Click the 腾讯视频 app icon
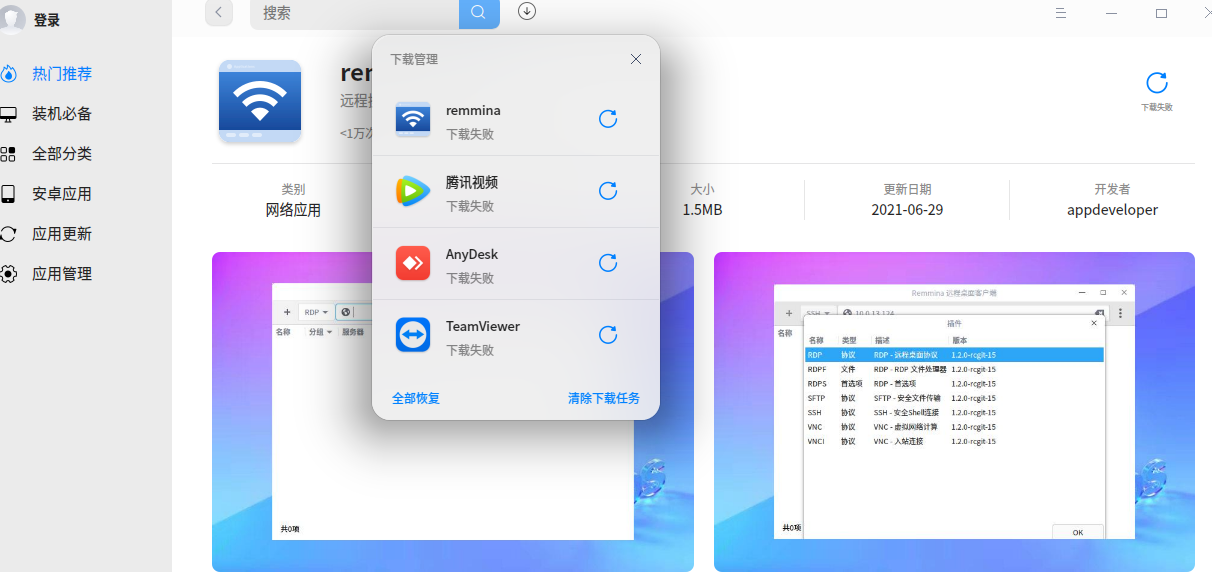 tap(413, 191)
